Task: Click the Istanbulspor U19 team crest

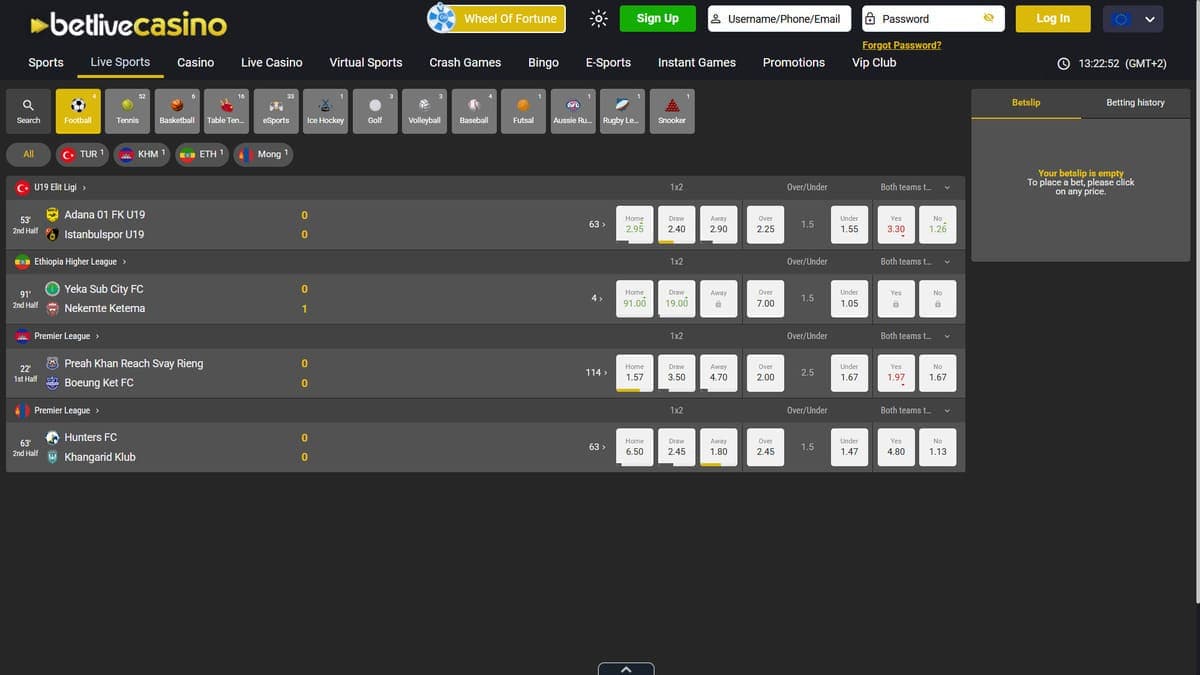Action: point(52,234)
